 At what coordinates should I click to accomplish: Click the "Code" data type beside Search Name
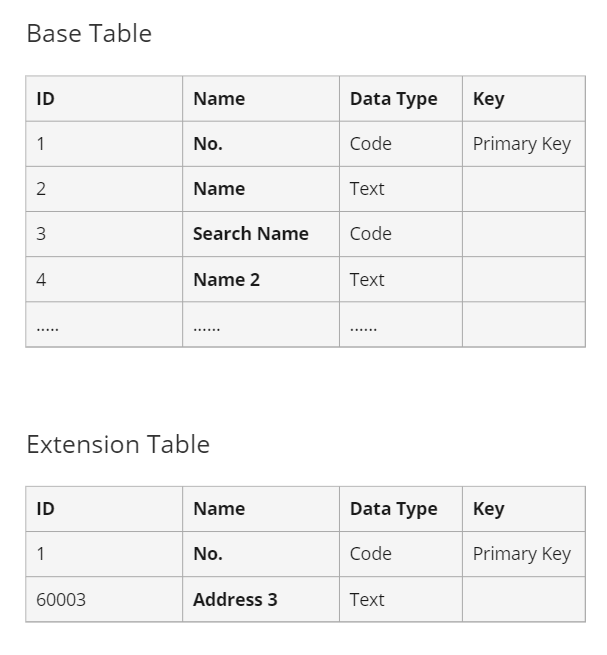tap(370, 234)
